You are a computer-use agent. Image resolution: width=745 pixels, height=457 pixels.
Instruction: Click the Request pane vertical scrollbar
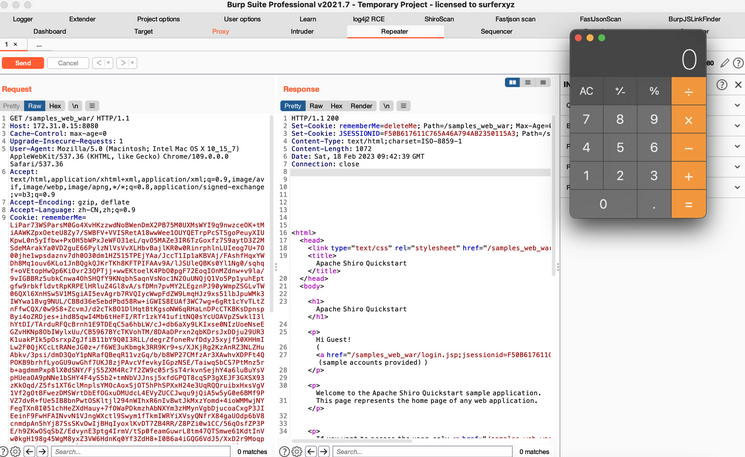pos(271,214)
